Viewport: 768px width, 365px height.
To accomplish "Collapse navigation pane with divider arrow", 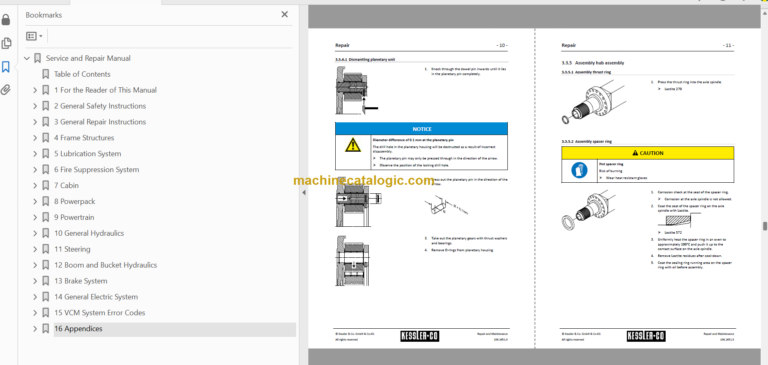I will pos(304,193).
